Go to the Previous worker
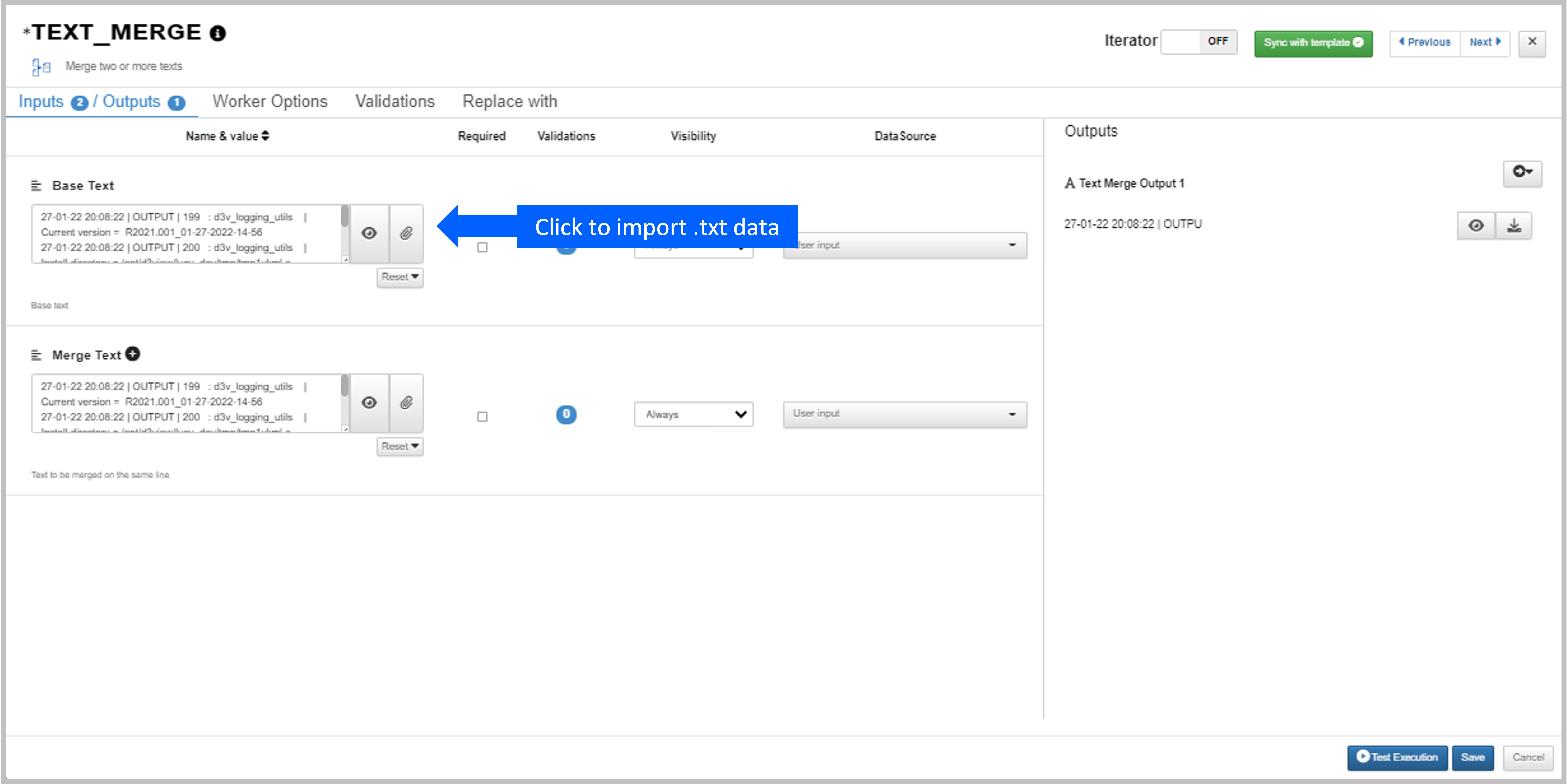The height and width of the screenshot is (784, 1567). point(1425,43)
